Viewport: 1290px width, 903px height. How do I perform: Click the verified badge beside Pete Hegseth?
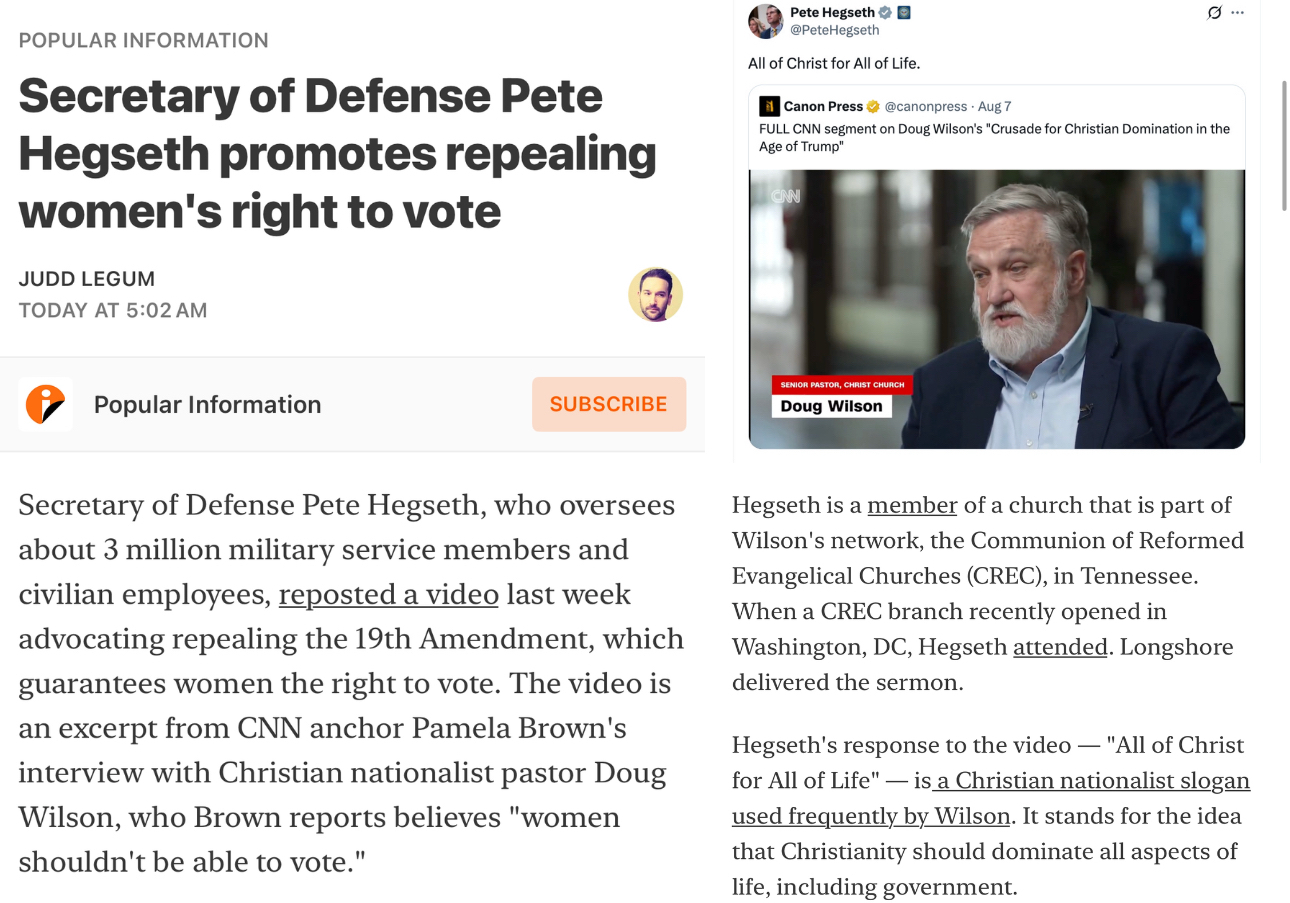[884, 13]
